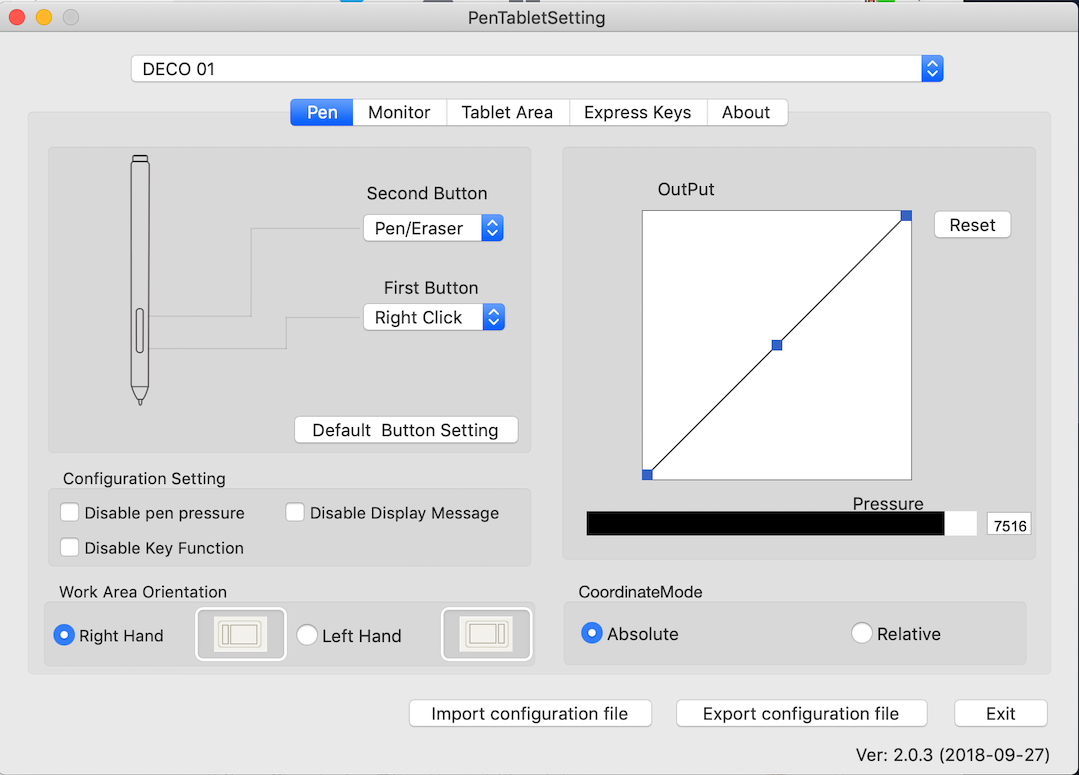Screen dimensions: 1079x775
Task: Open the Second Button Pen/Eraser dropdown
Action: 434,228
